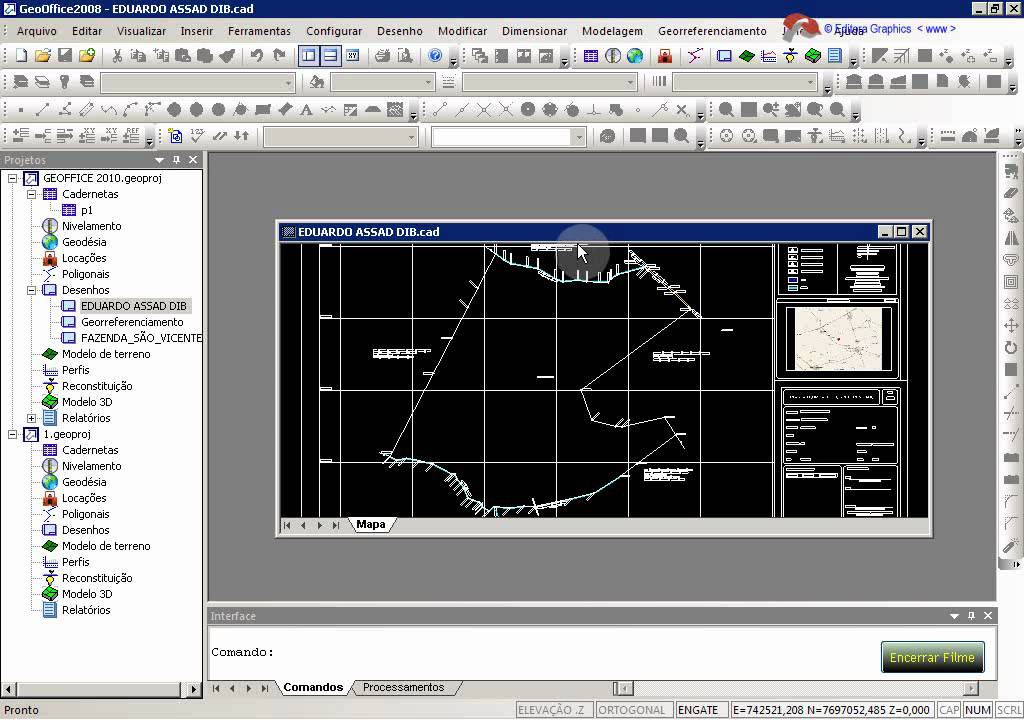The image size is (1024, 720).
Task: Click the Perfis profile chart toolbar icon
Action: tap(769, 56)
